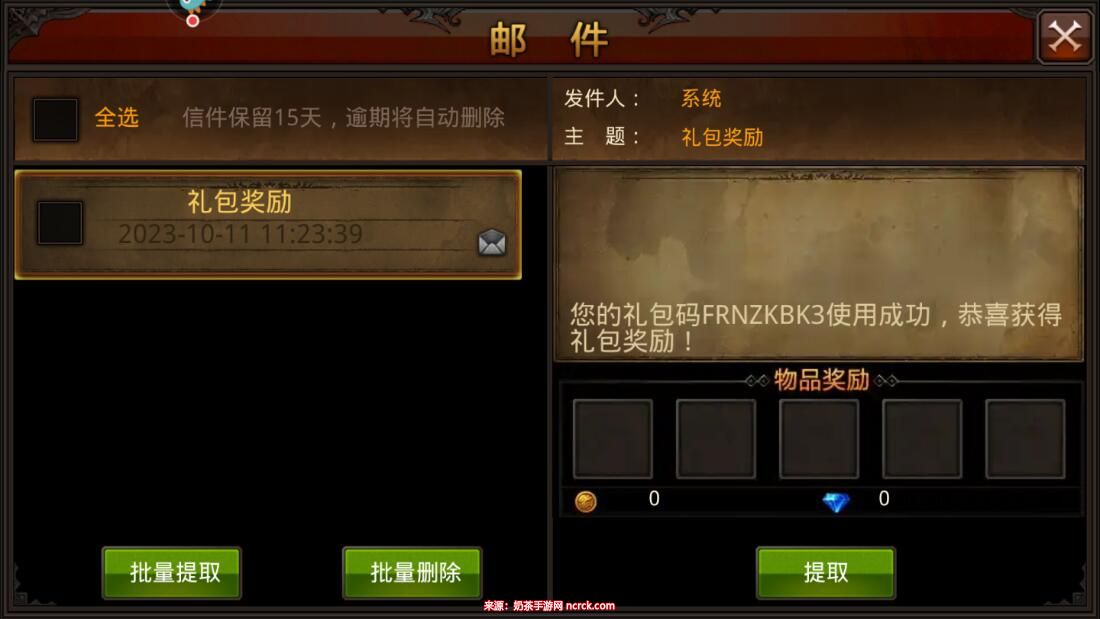This screenshot has height=619, width=1100.
Task: Close the 邮件 mail window
Action: (1064, 36)
